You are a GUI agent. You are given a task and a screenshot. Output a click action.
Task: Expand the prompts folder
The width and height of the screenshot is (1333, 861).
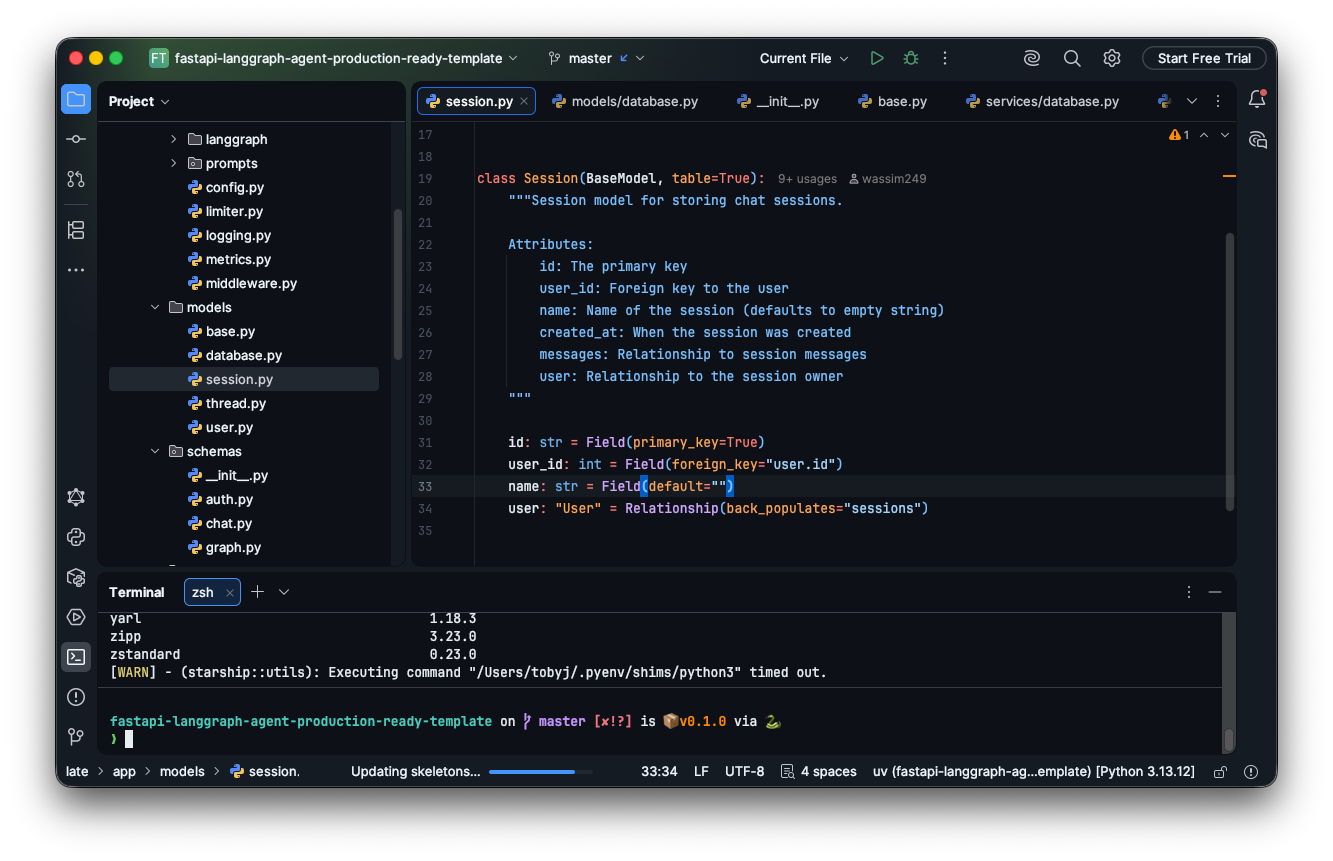point(173,163)
